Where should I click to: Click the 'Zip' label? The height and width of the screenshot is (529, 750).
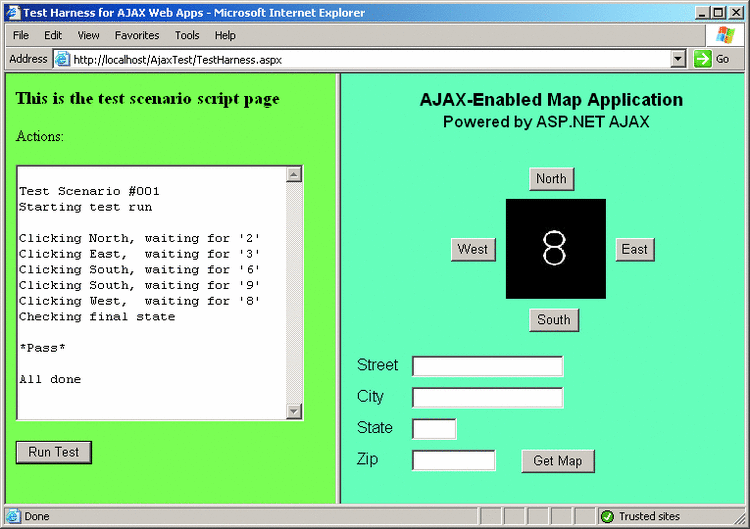pos(367,459)
